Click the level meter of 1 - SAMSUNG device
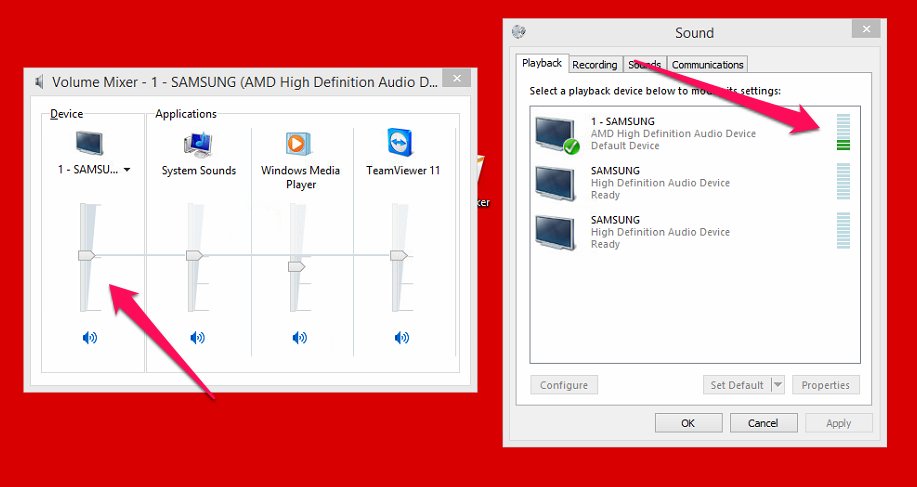Viewport: 917px width, 487px height. [x=843, y=132]
